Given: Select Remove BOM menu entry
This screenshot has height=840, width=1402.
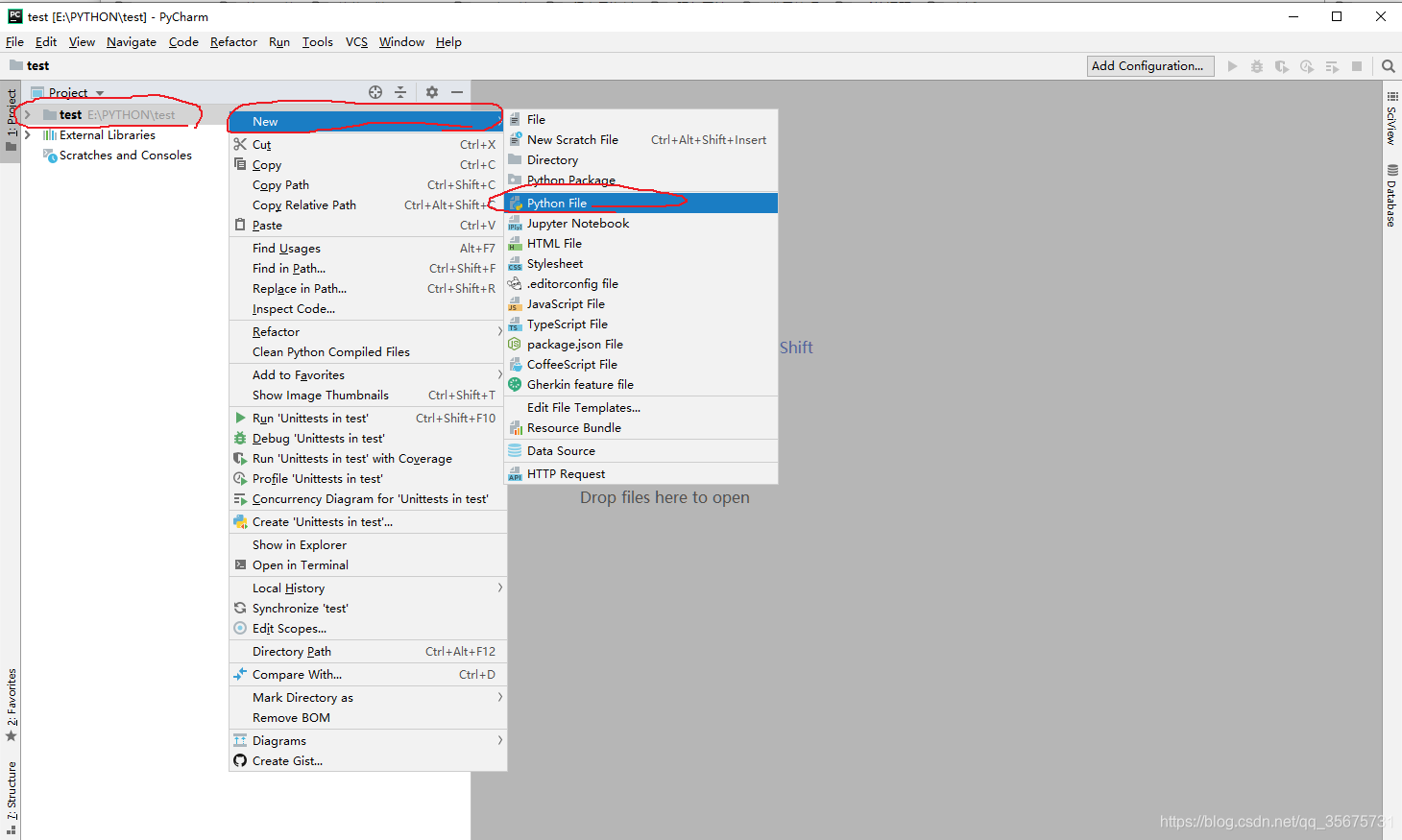Looking at the screenshot, I should pos(368,717).
